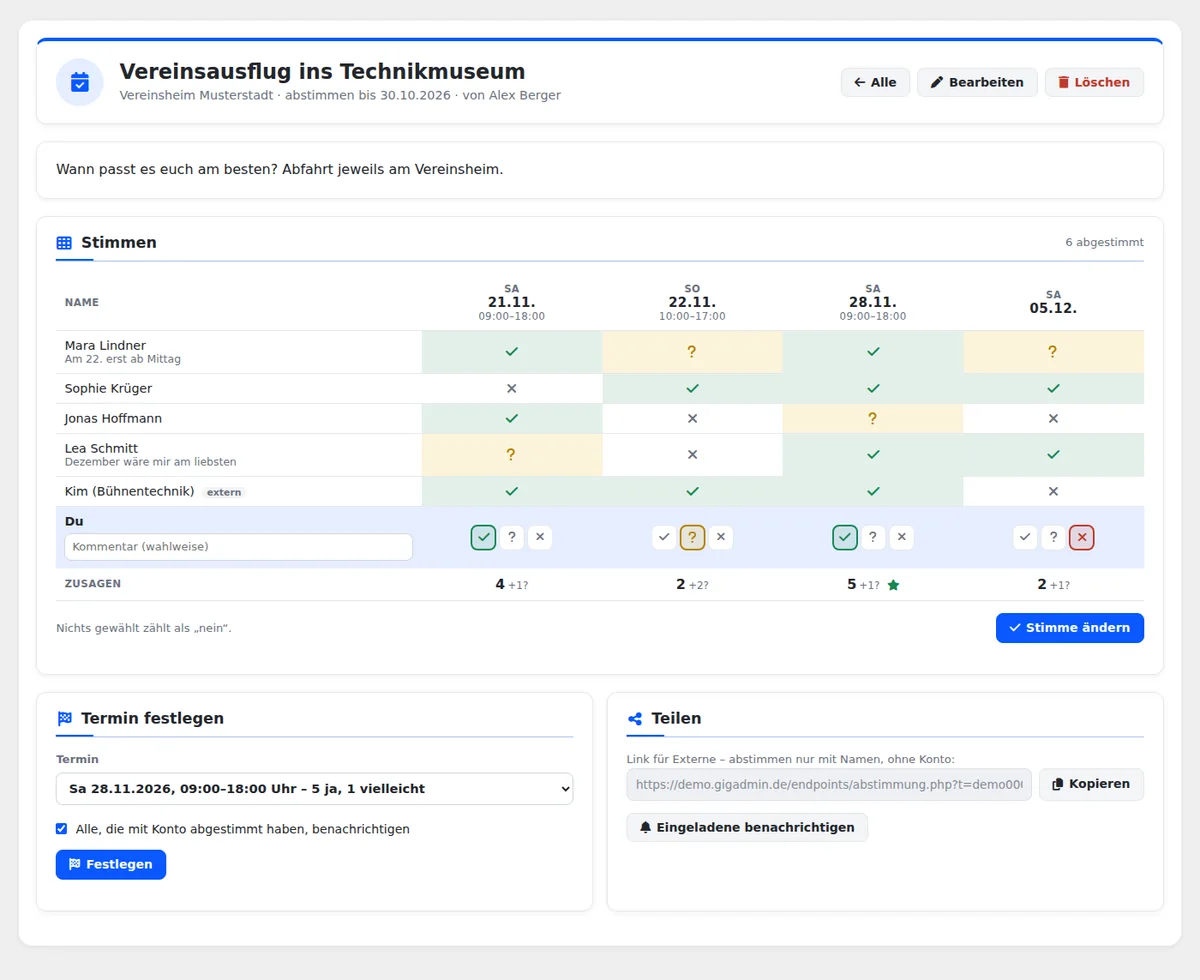
Task: Click the name Sophie Krüger
Action: coord(108,388)
